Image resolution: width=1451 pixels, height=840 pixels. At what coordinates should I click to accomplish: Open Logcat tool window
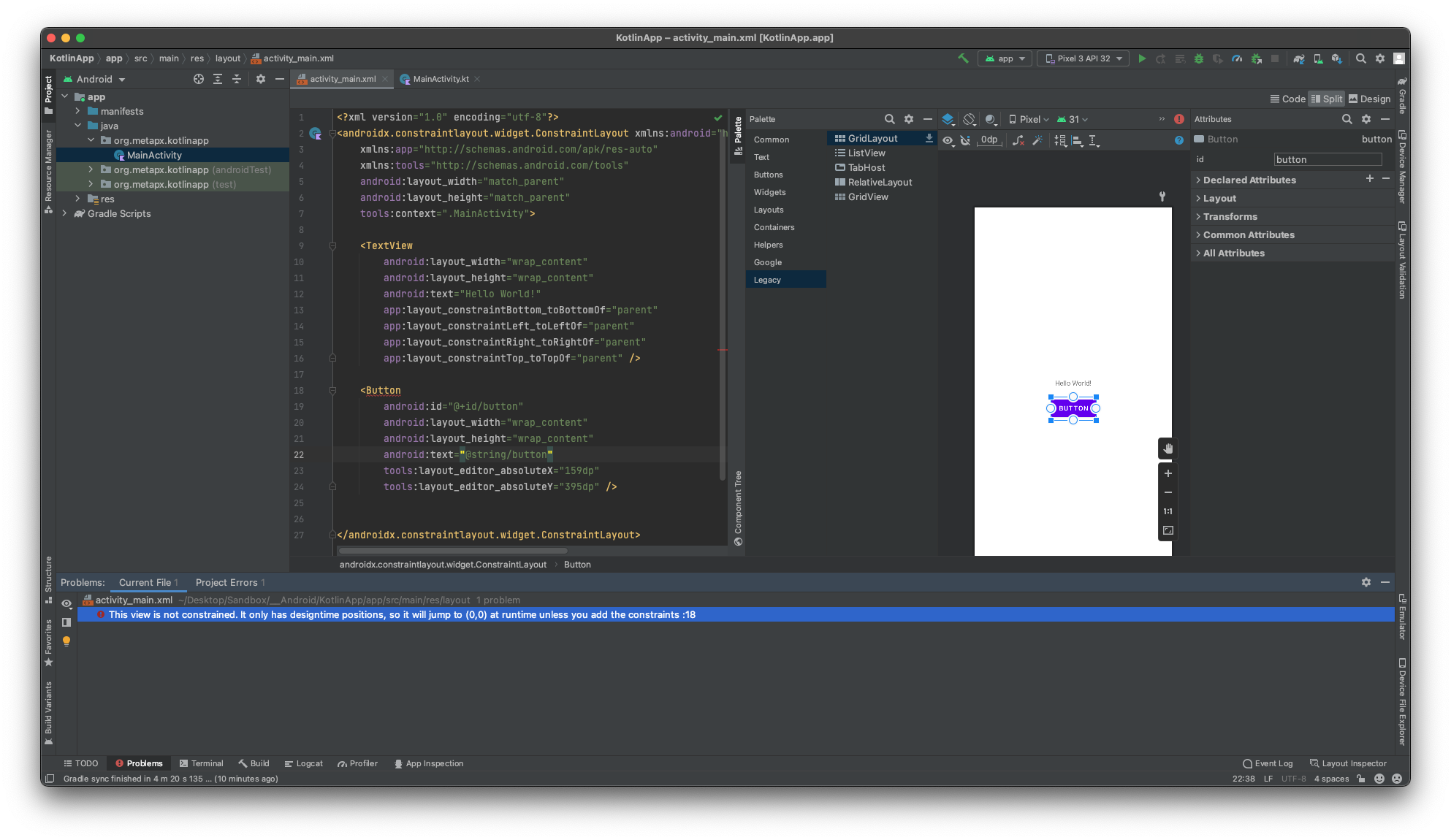click(303, 763)
